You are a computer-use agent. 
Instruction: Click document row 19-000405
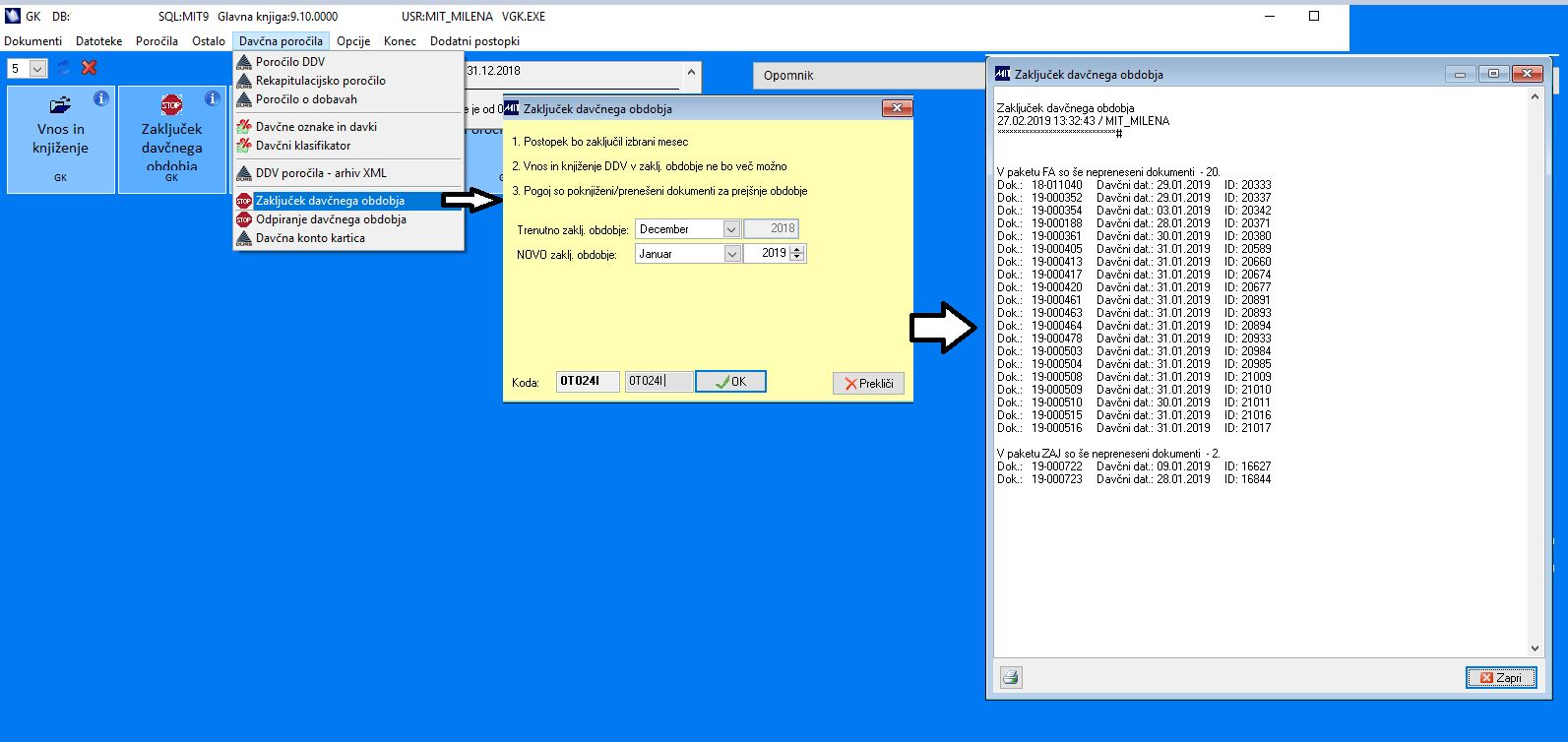[1134, 249]
